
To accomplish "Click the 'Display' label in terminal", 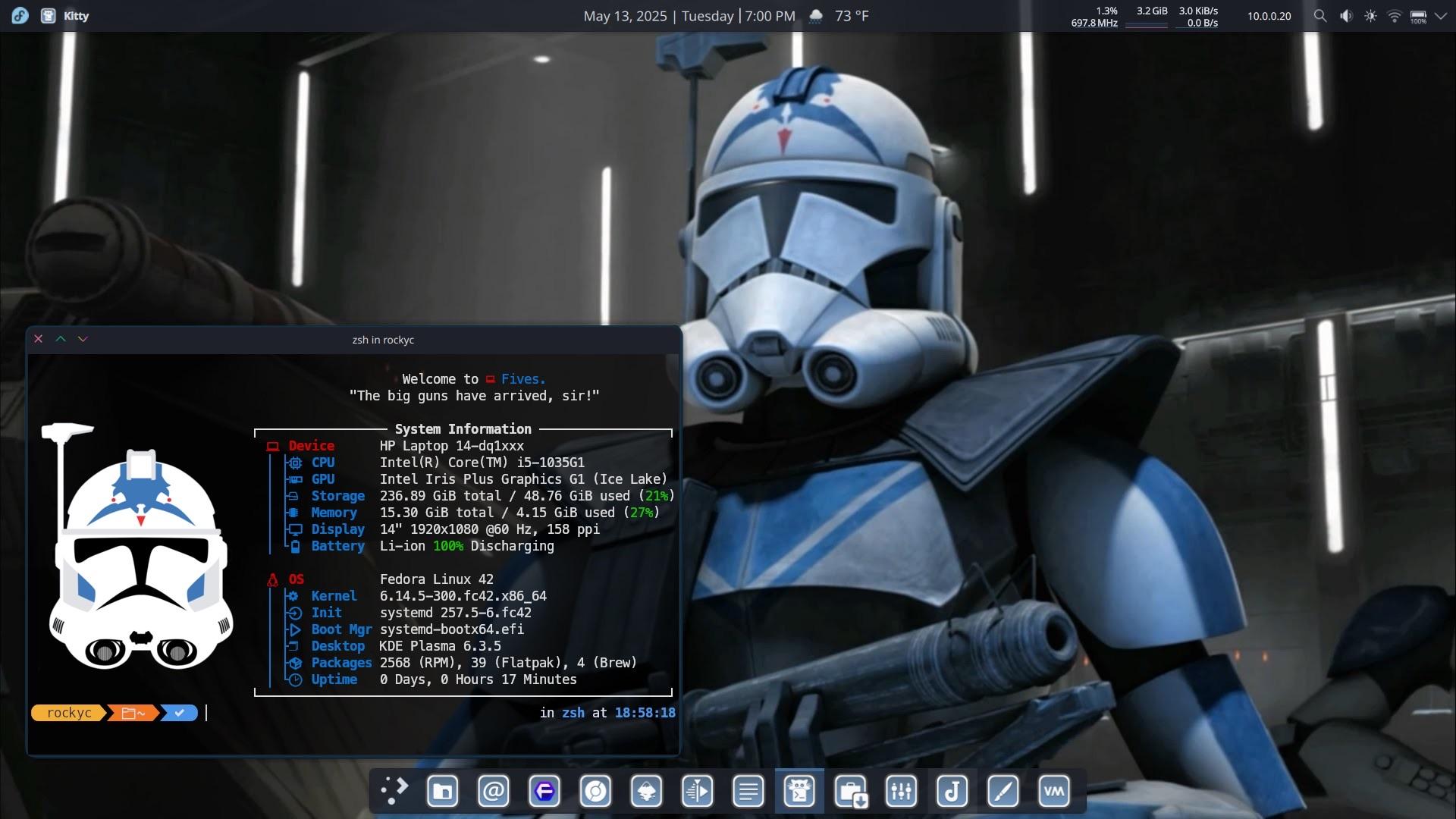I will coord(338,529).
